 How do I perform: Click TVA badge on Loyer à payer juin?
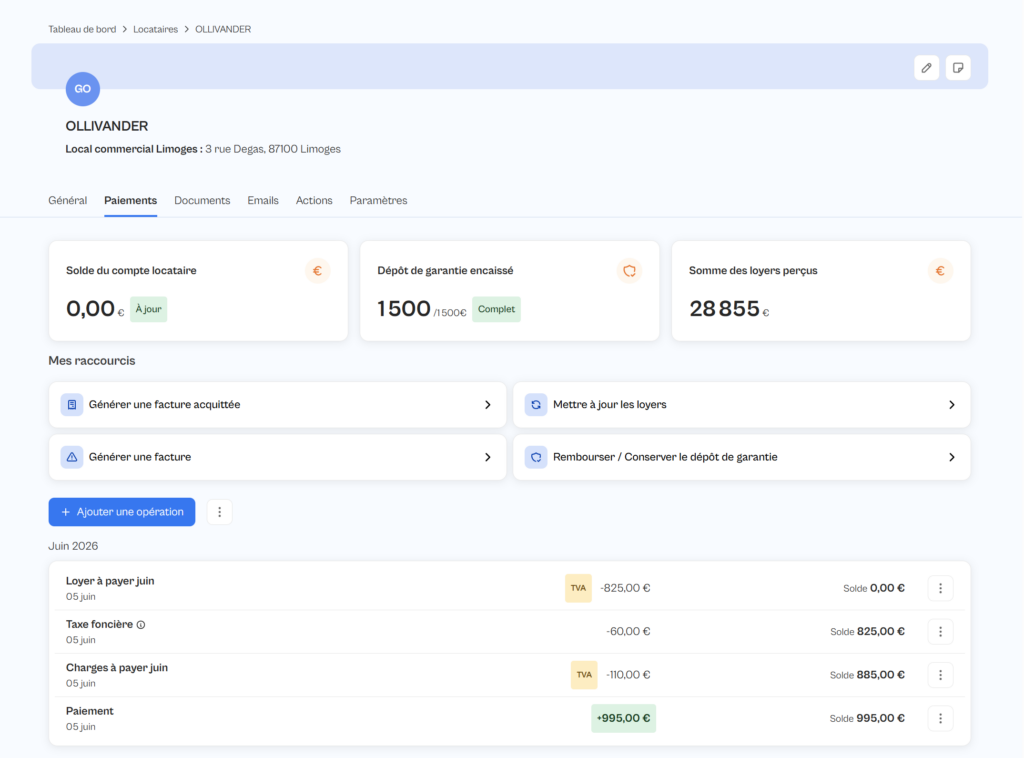[x=578, y=588]
